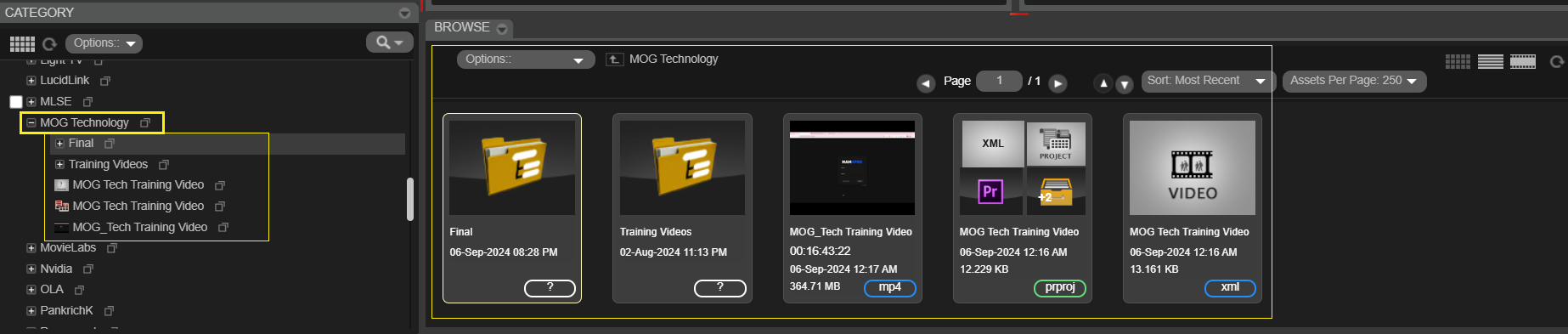The width and height of the screenshot is (1568, 334).
Task: Click the category grid view icon
Action: 22,43
